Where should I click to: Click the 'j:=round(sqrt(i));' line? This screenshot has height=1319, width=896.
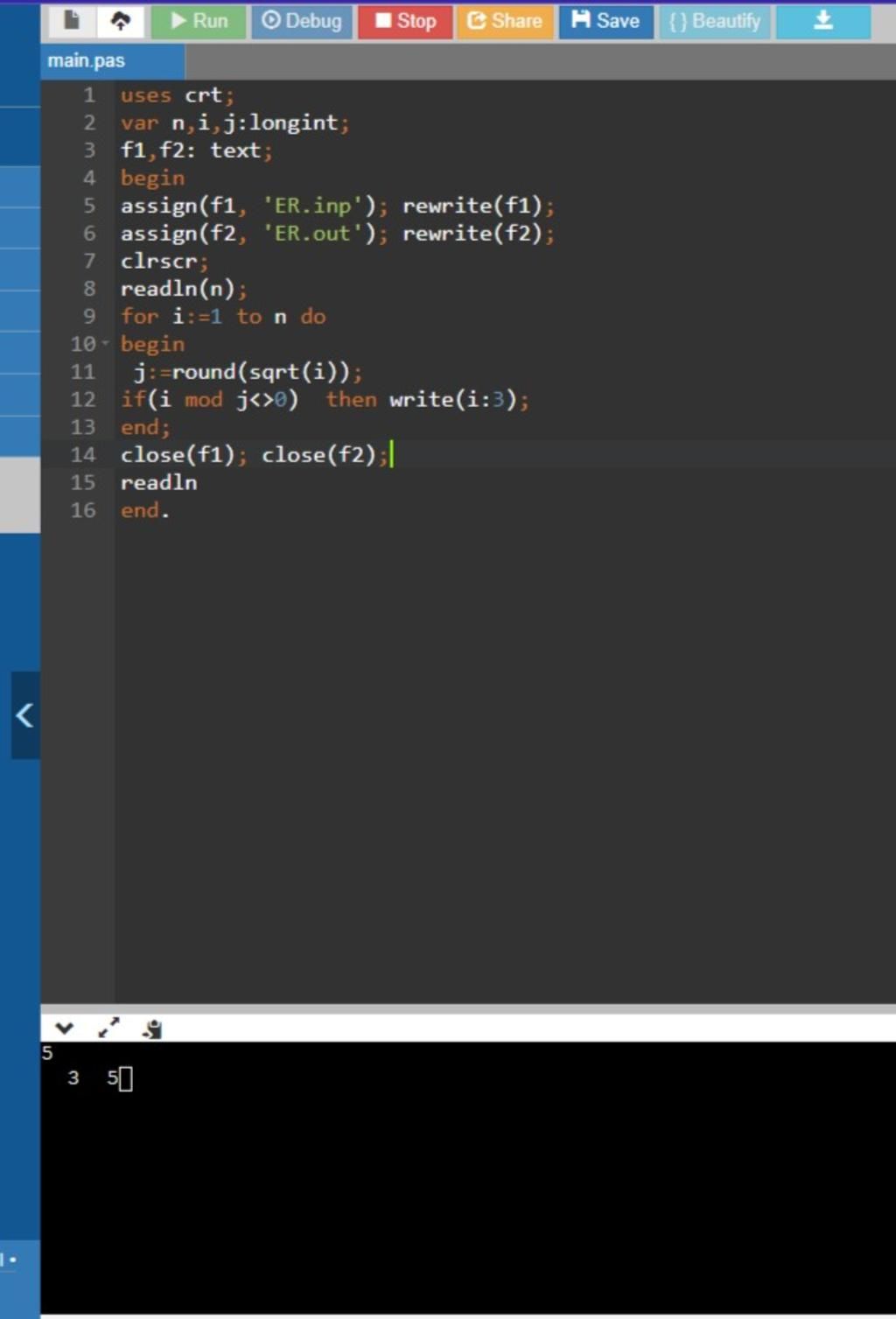coord(248,372)
